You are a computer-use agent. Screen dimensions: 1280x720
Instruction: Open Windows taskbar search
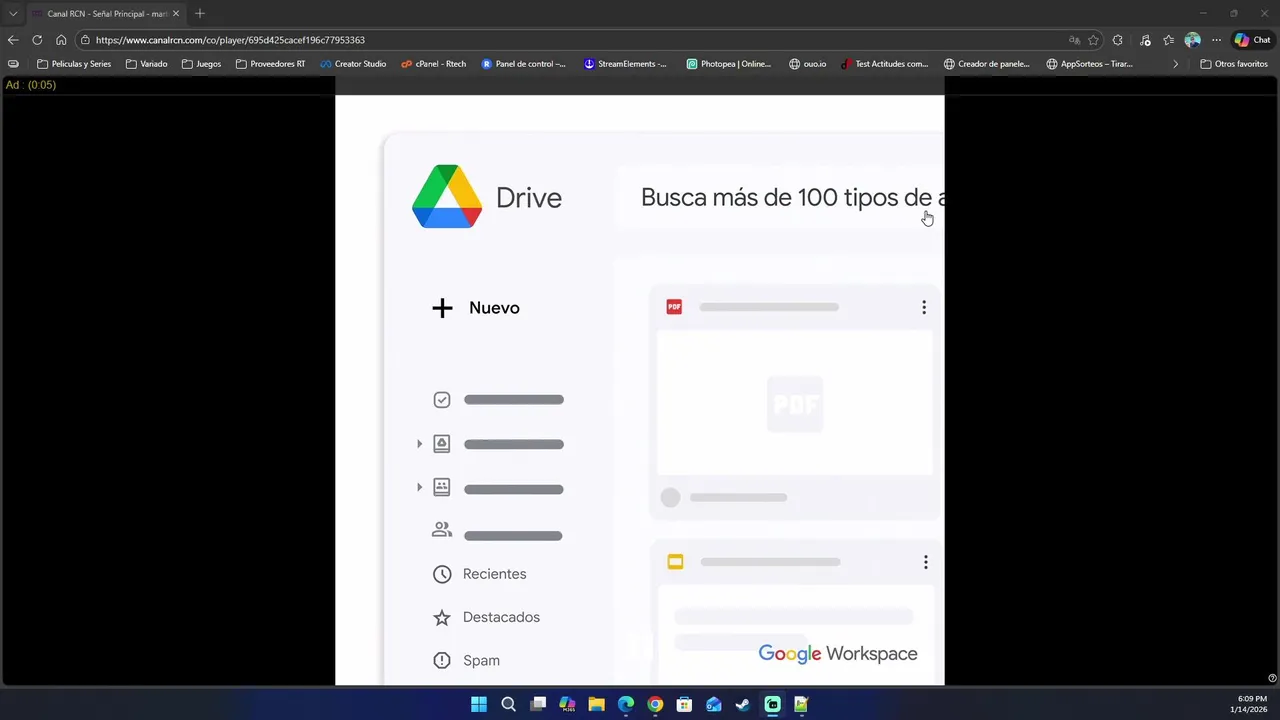(508, 704)
